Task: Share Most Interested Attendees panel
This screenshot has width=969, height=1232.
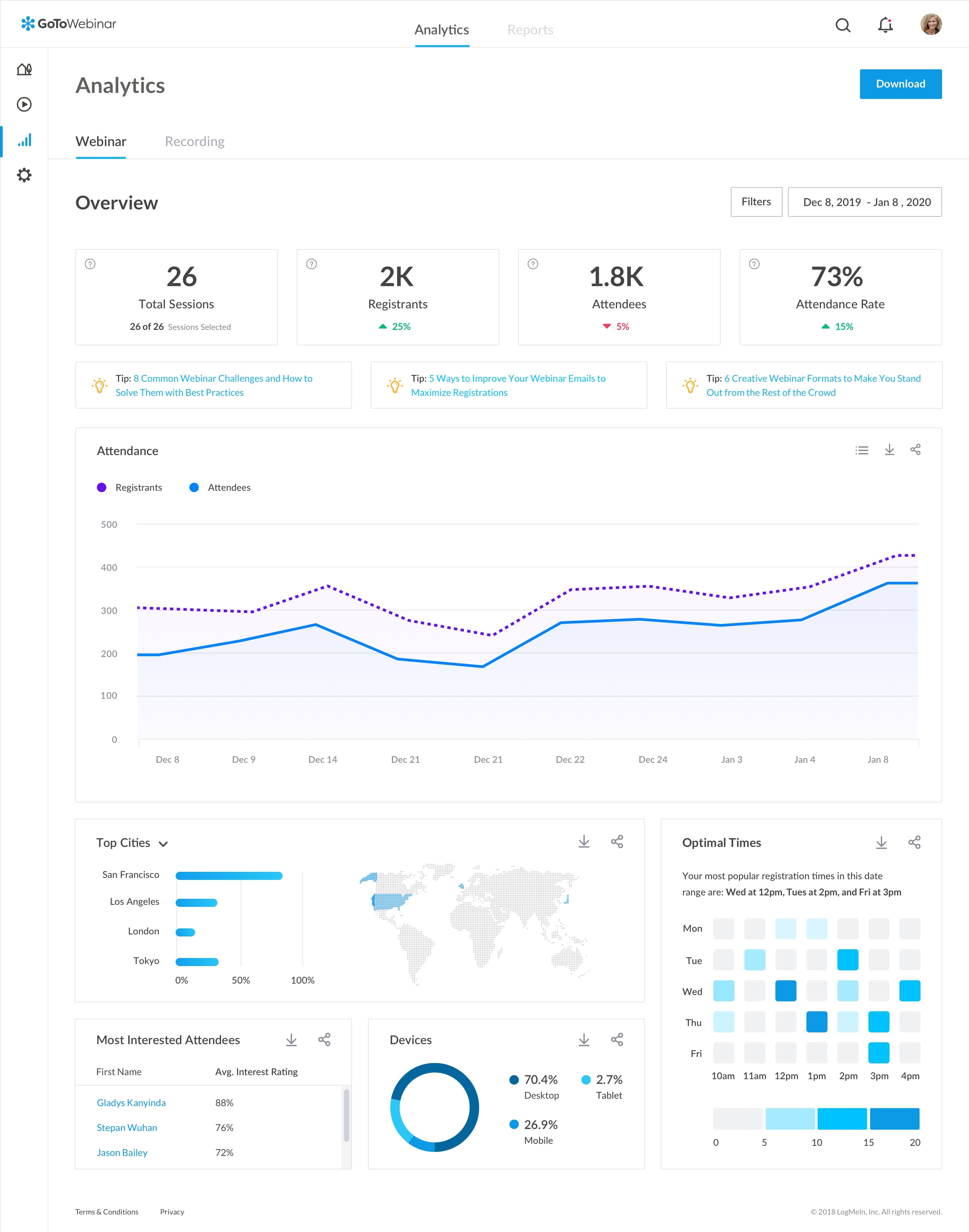Action: (324, 1039)
